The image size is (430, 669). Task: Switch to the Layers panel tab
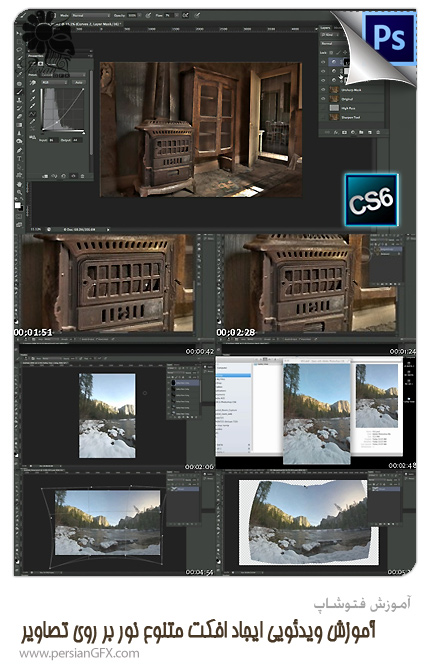click(x=325, y=28)
